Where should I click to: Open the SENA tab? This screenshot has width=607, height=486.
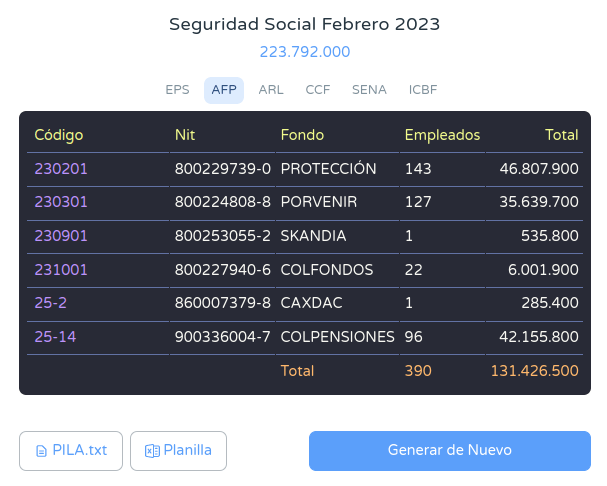369,90
